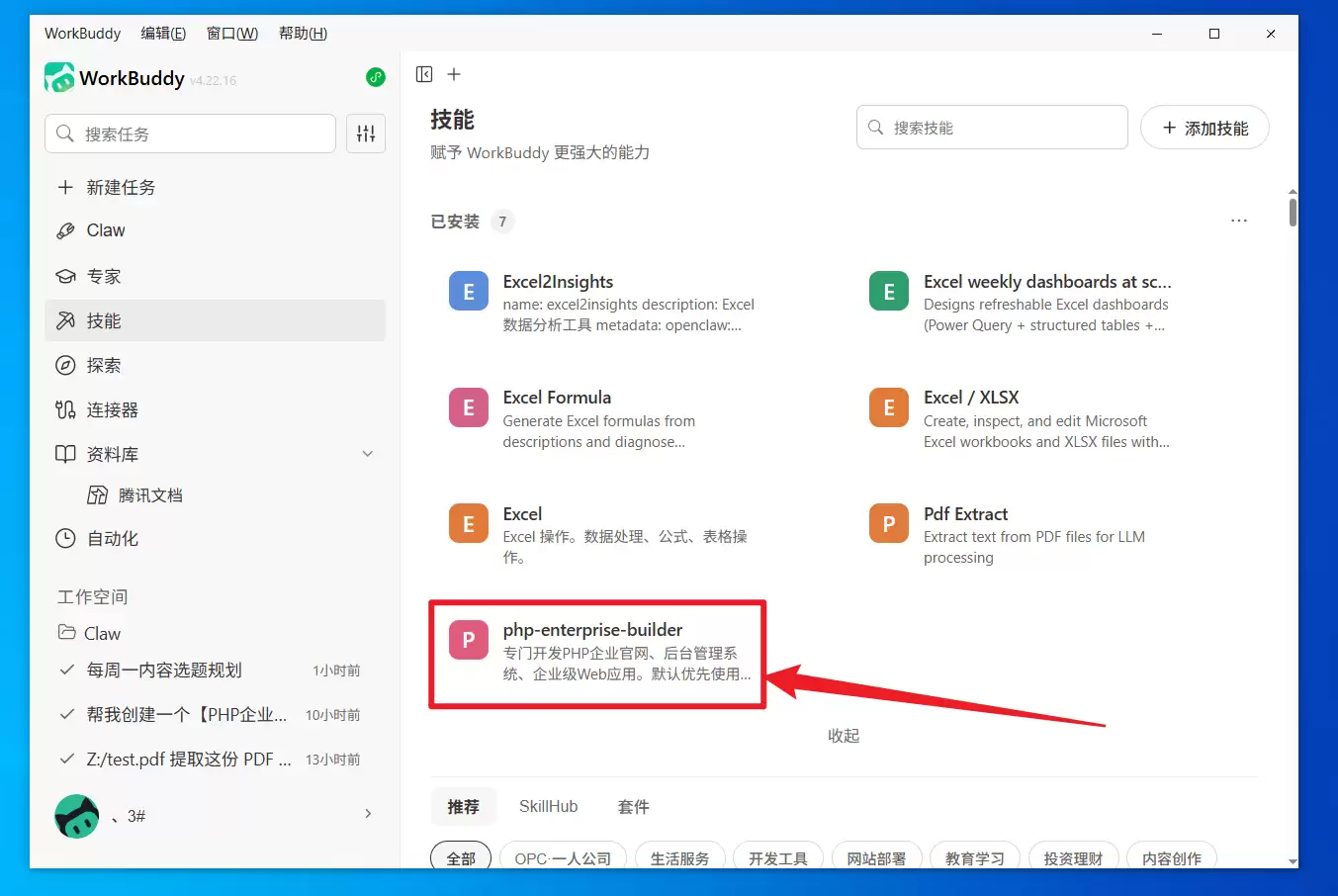This screenshot has height=896, width=1338.
Task: Click the Claw workspace folder icon
Action: (66, 632)
